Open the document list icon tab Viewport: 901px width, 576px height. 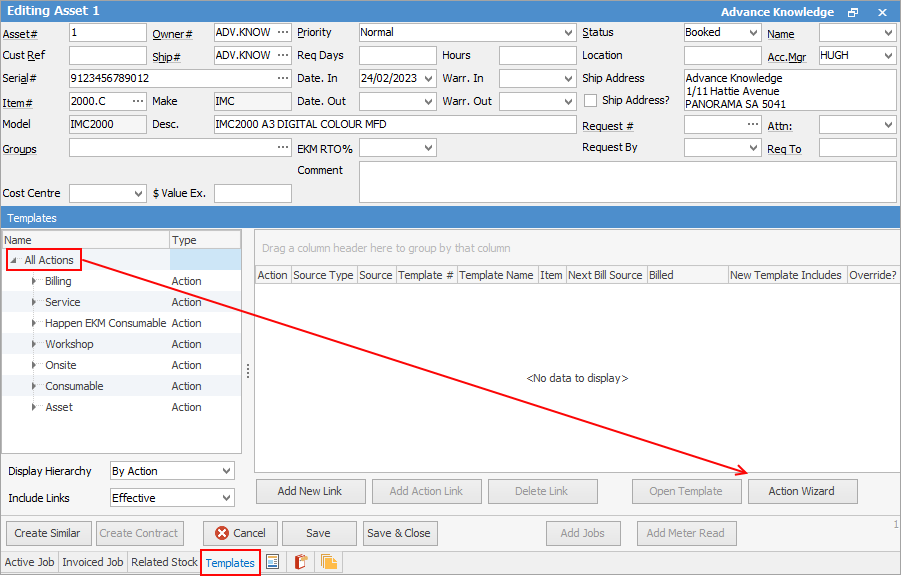pyautogui.click(x=272, y=562)
